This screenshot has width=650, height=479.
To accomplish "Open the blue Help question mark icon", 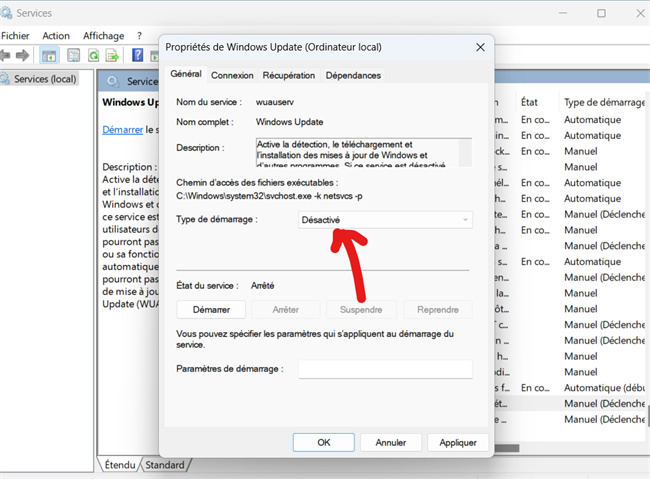I will pos(137,55).
